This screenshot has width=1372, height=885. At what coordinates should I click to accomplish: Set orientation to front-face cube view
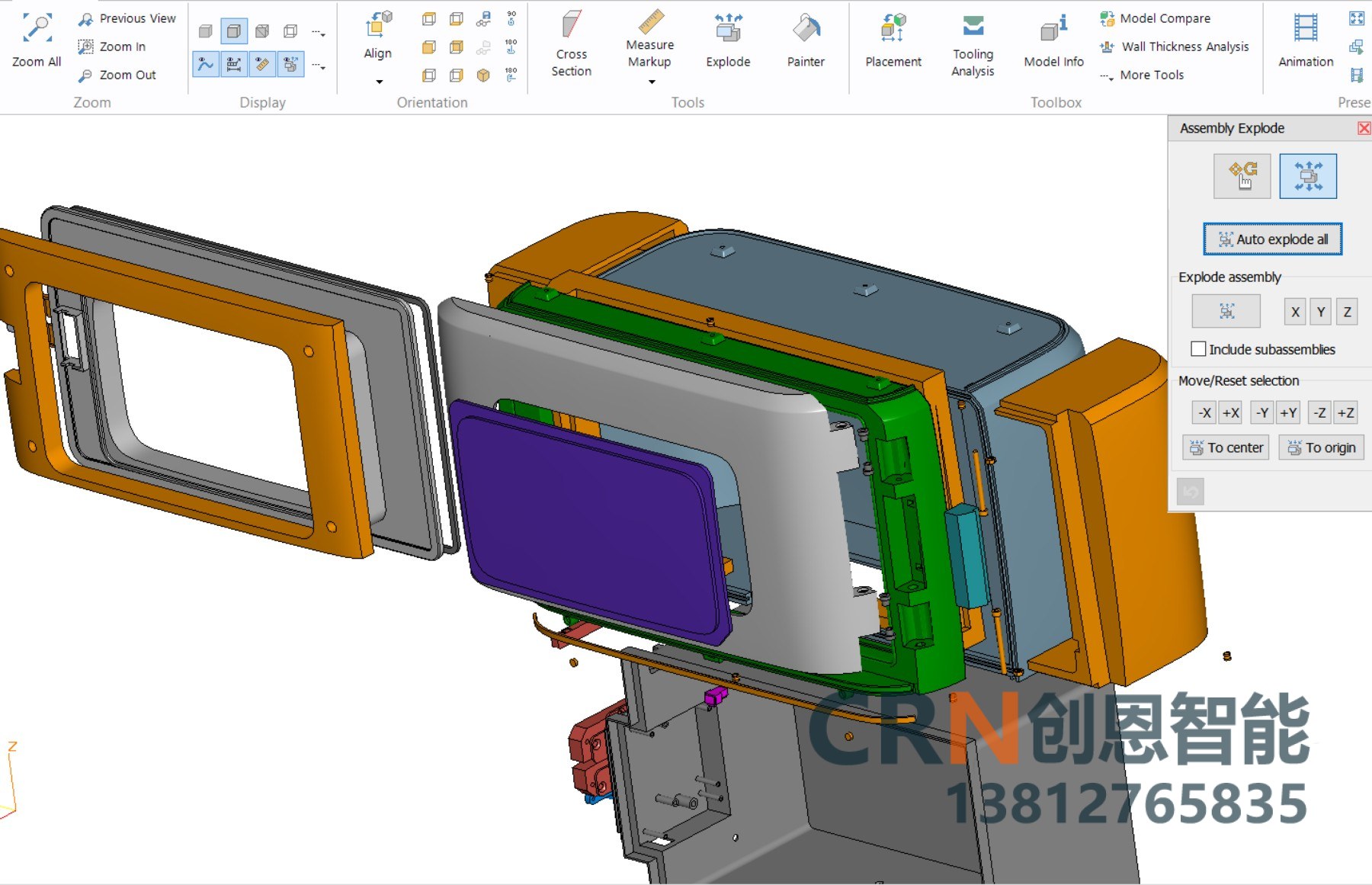coord(429,47)
